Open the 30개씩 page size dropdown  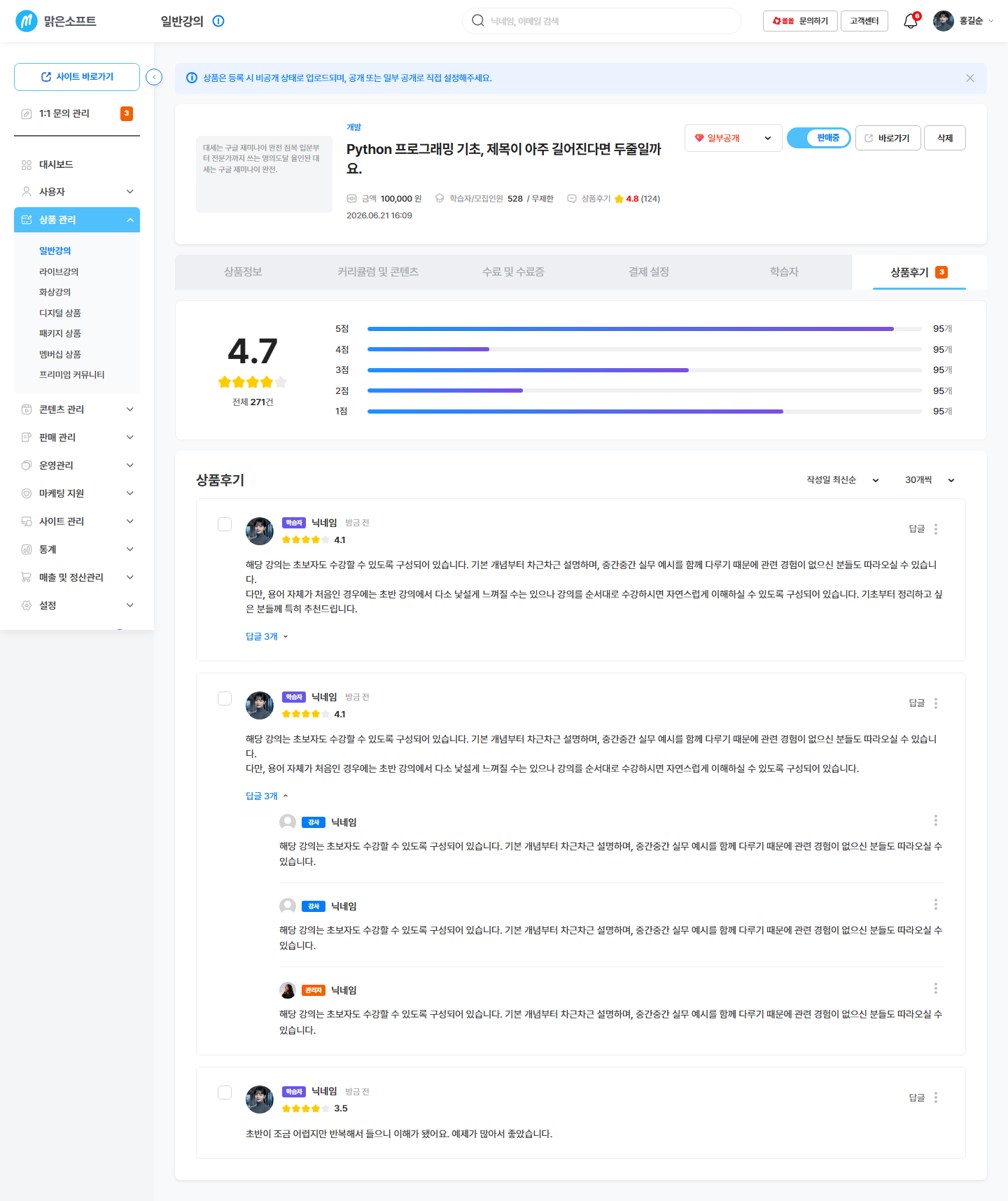[x=930, y=480]
